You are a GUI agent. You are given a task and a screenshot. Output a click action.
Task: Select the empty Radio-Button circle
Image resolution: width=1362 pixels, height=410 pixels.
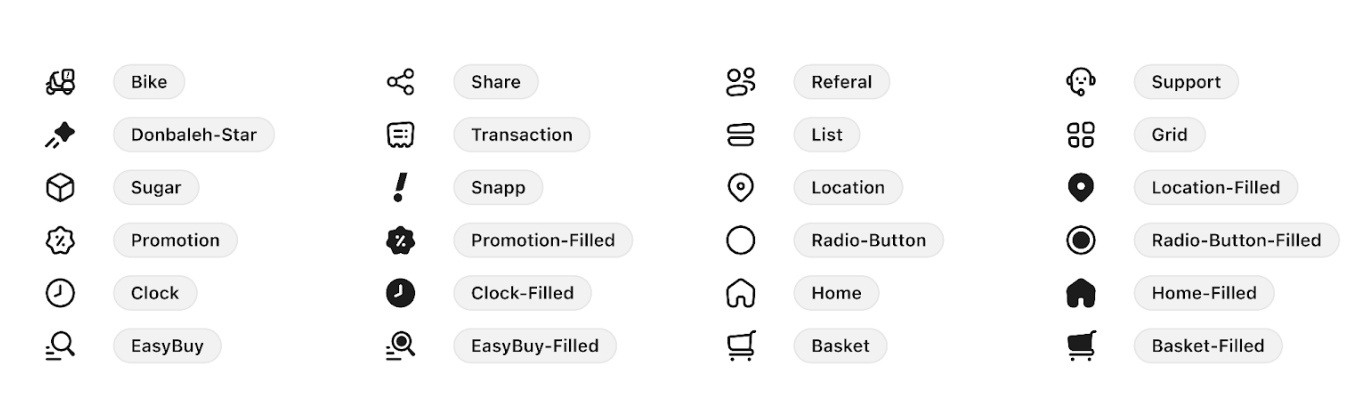pyautogui.click(x=740, y=240)
